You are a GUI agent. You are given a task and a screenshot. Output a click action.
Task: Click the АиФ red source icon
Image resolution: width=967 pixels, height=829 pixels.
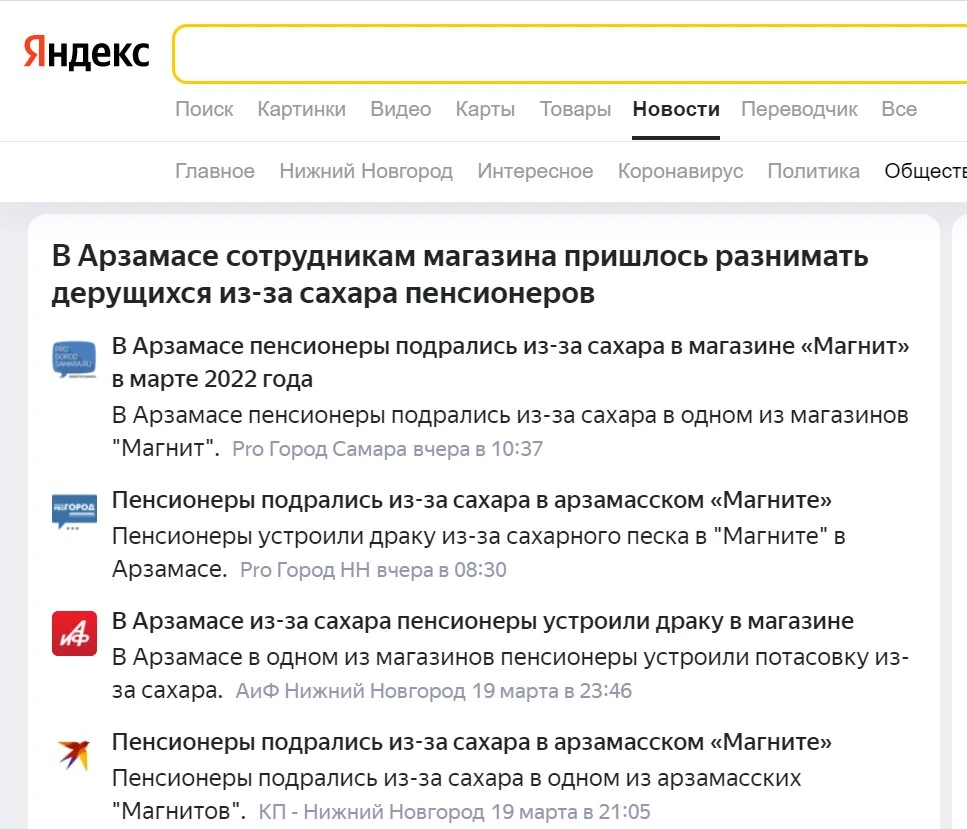[74, 633]
